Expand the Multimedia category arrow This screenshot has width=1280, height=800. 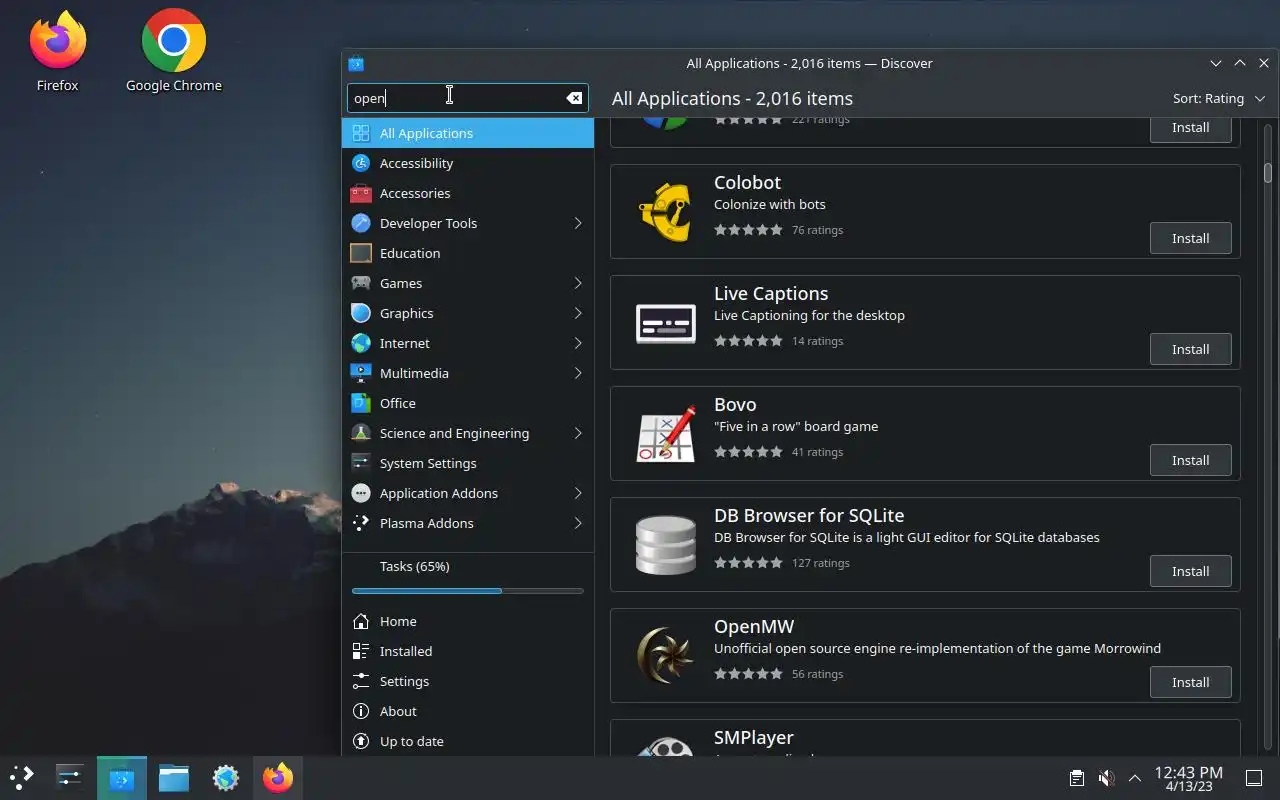(577, 373)
